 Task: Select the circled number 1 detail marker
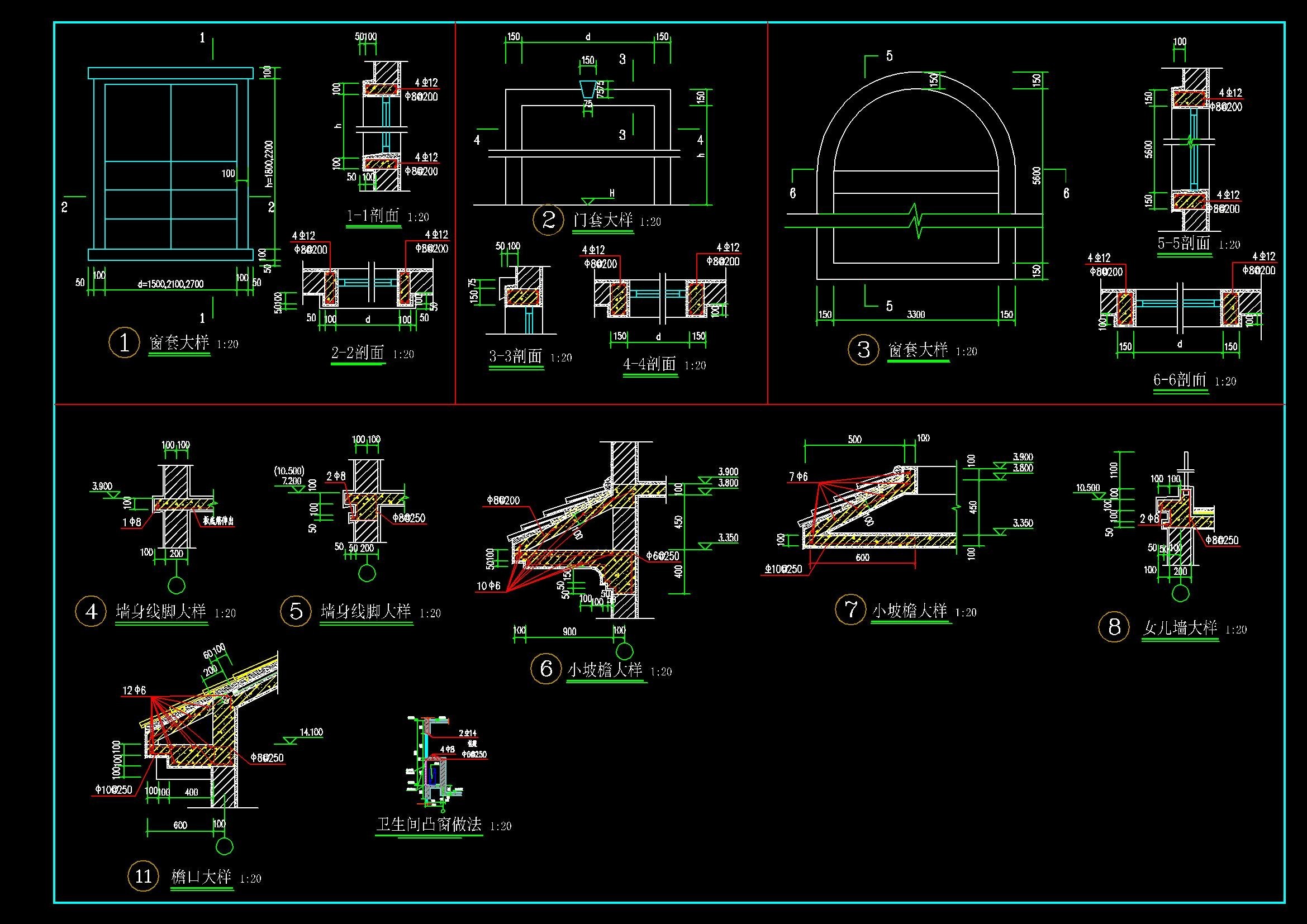124,342
